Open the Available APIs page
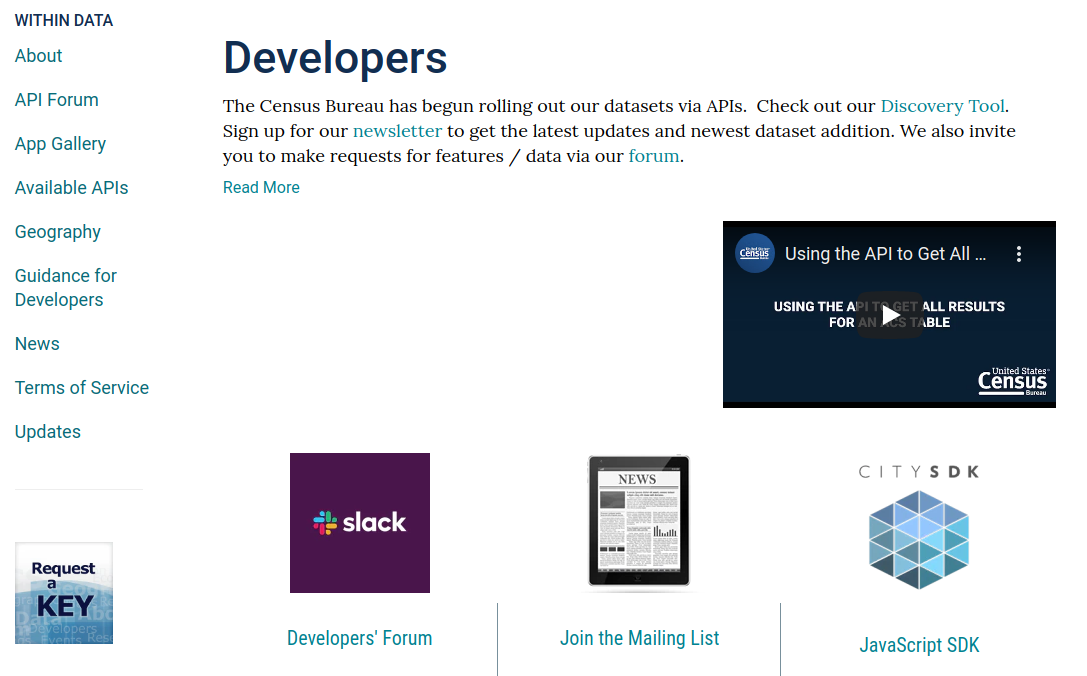1087x676 pixels. (x=71, y=188)
